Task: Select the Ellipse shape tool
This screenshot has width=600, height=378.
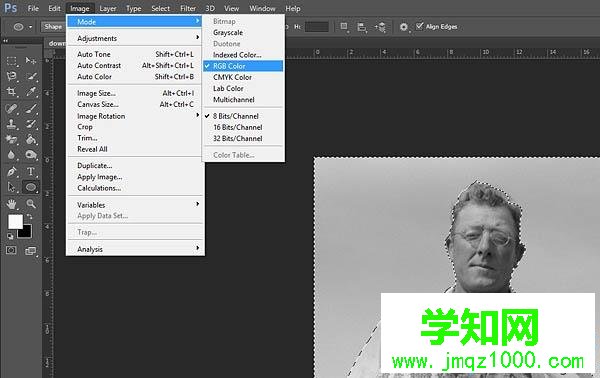Action: (31, 187)
